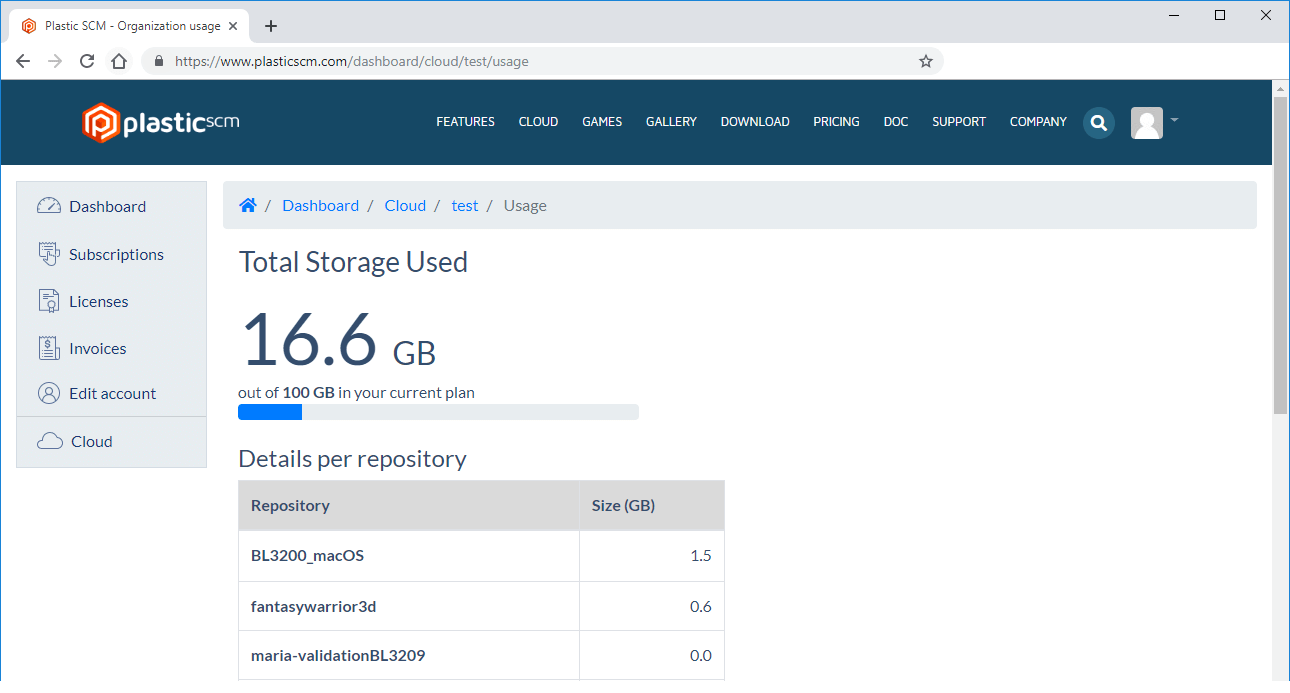
Task: Click the 0.0 size value
Action: click(x=701, y=655)
